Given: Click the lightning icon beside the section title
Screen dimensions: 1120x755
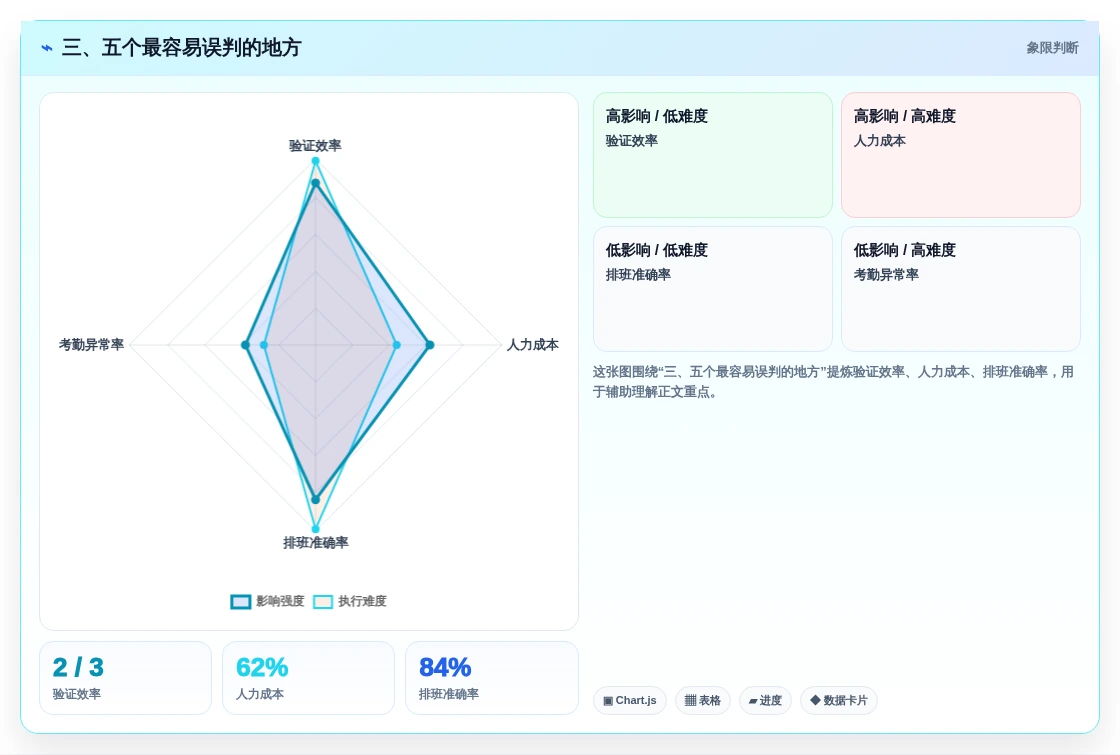Looking at the screenshot, I should pos(47,48).
